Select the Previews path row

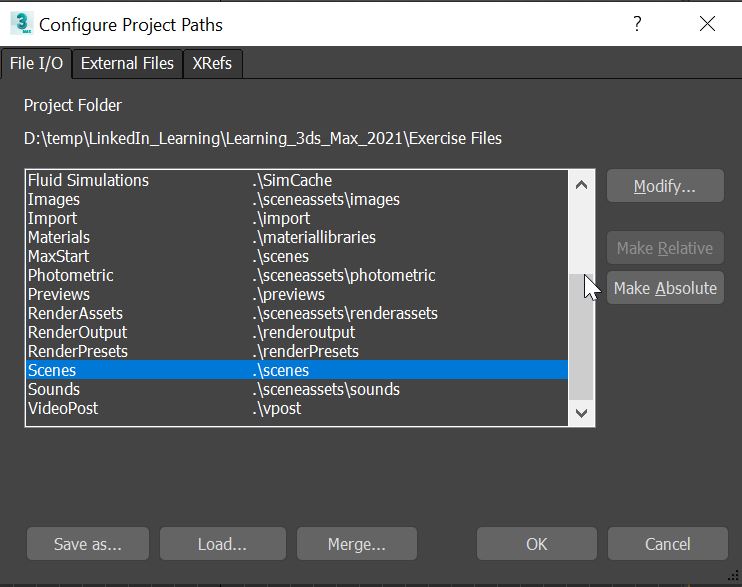pos(297,294)
